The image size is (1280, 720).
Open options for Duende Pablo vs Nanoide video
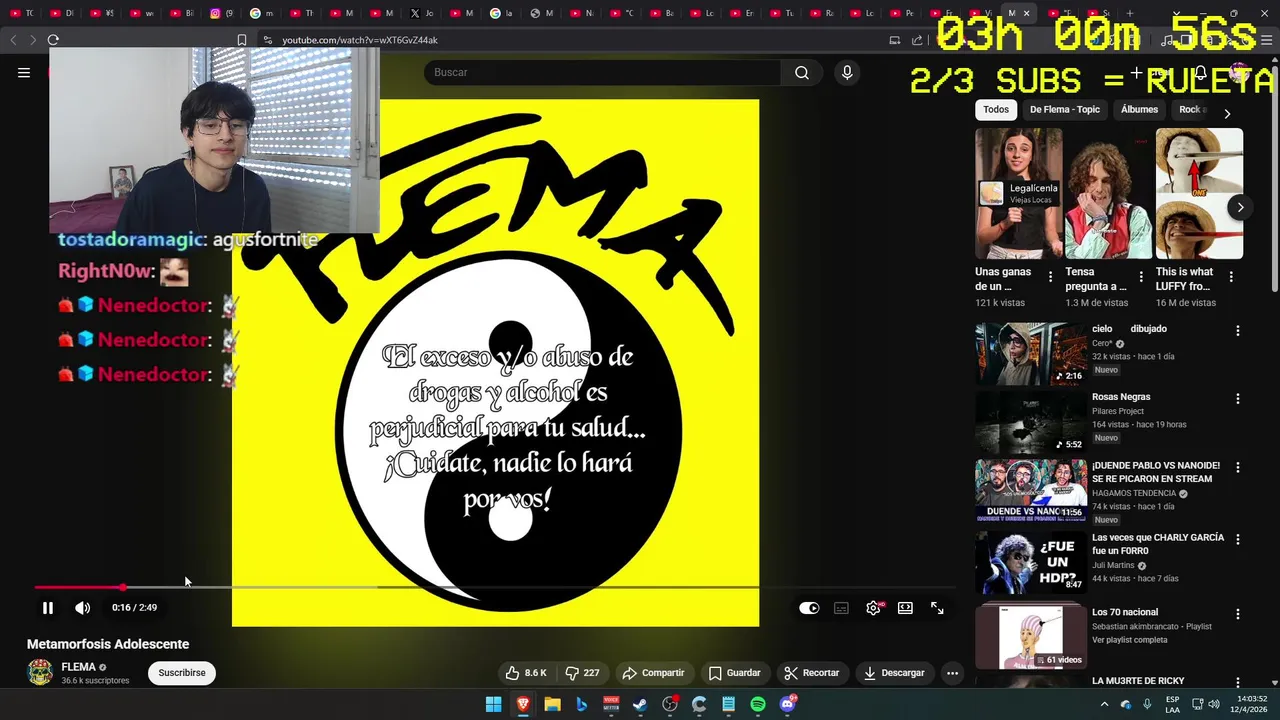pyautogui.click(x=1238, y=468)
